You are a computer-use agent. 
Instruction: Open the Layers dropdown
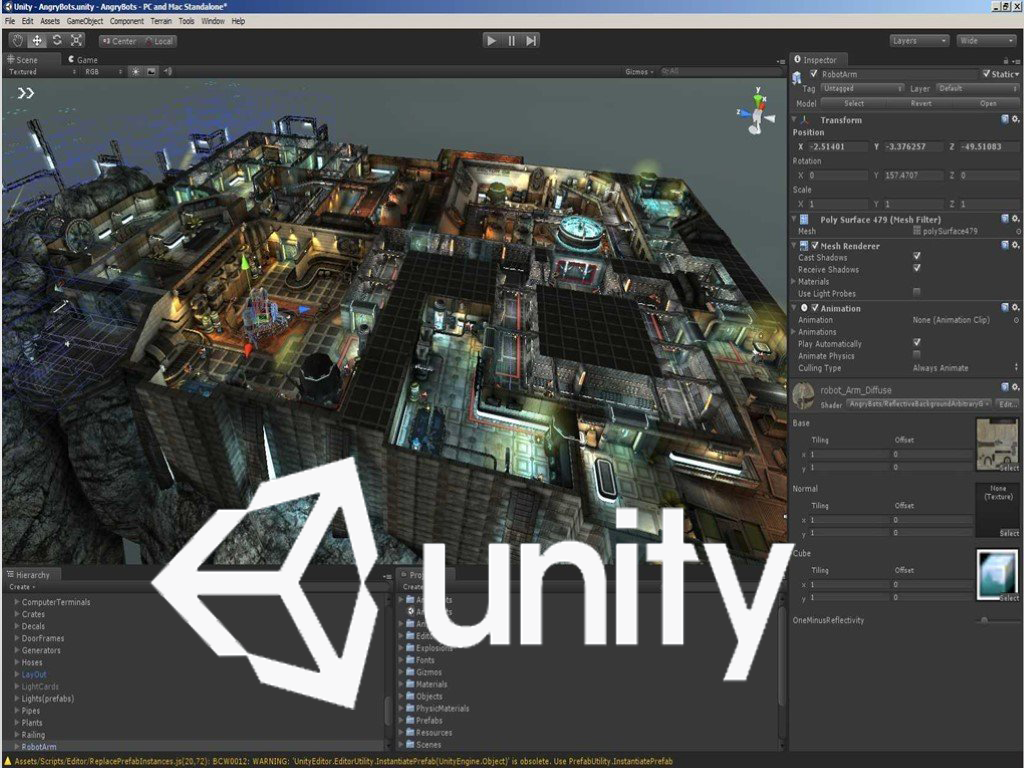coord(919,41)
